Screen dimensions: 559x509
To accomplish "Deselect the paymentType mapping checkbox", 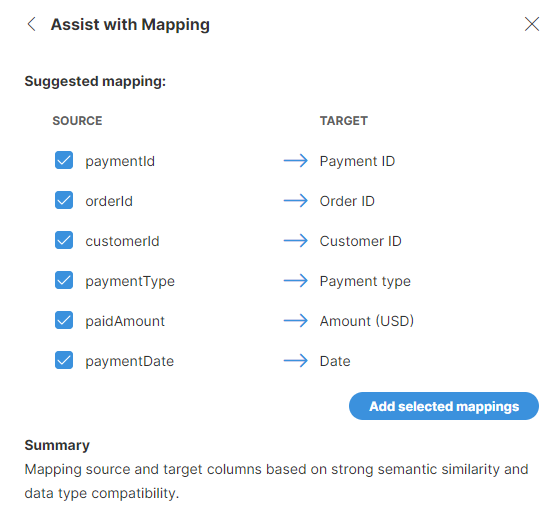I will [x=64, y=280].
